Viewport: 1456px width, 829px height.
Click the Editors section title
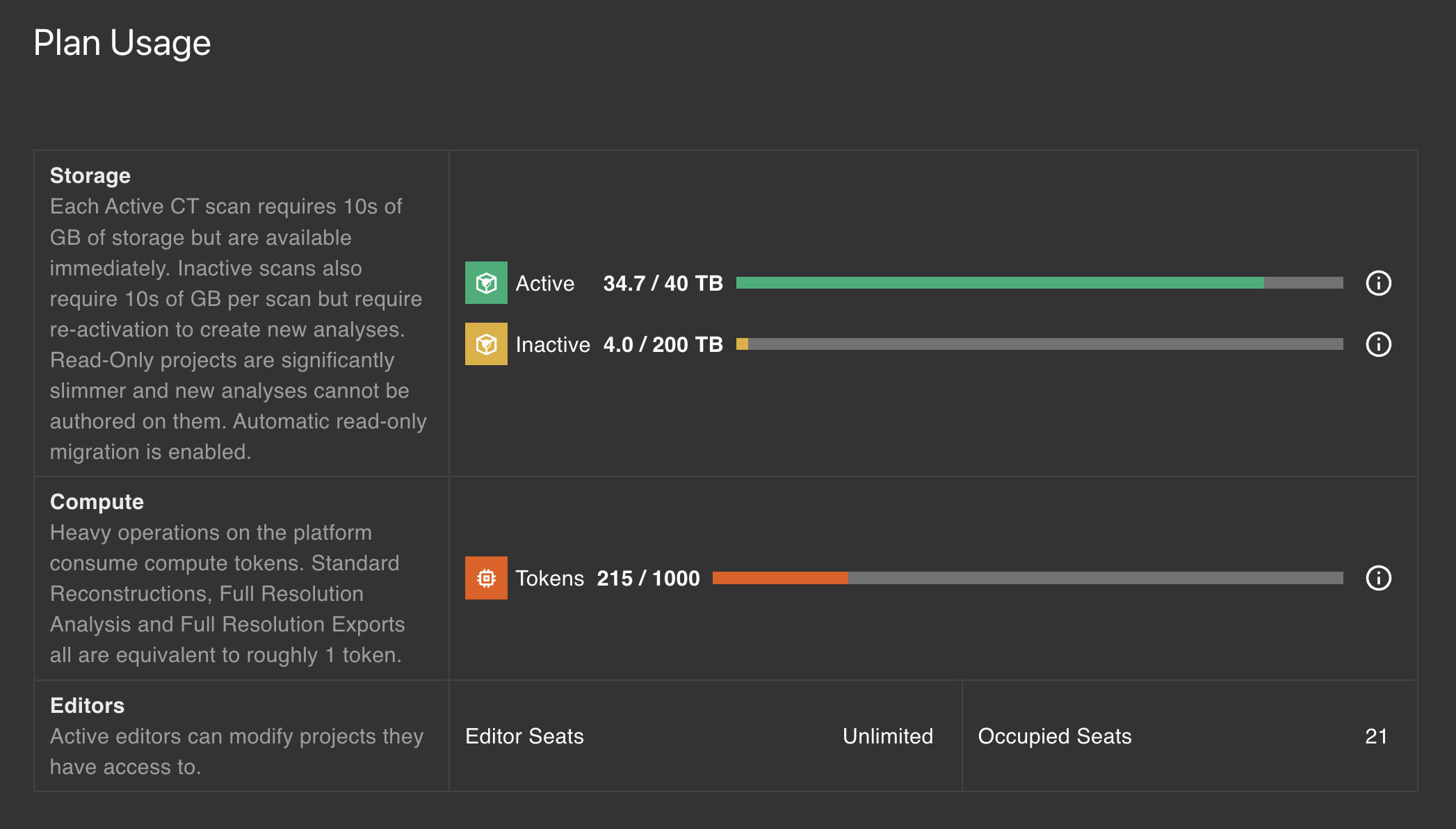pos(87,706)
